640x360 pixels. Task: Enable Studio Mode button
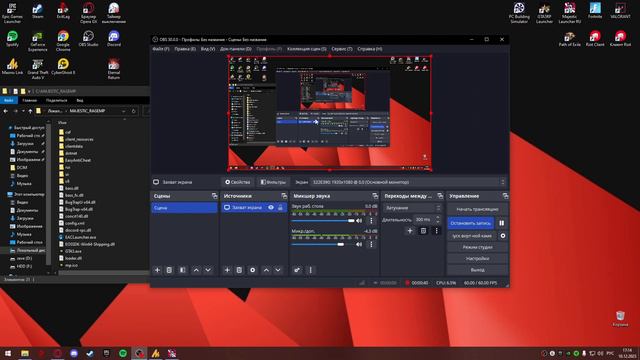click(477, 247)
